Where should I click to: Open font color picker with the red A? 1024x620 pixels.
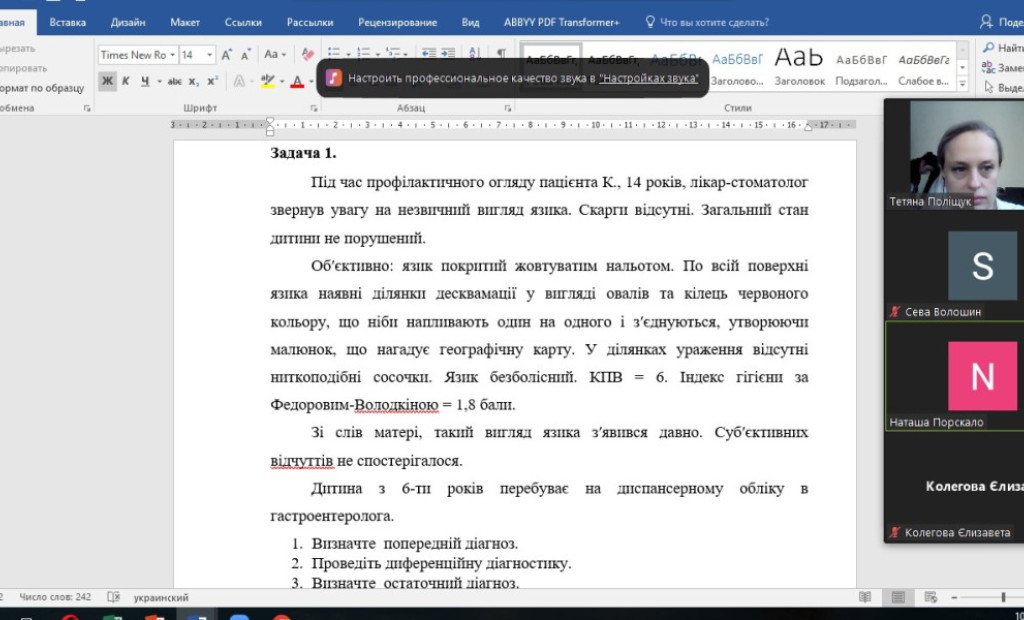(x=297, y=81)
